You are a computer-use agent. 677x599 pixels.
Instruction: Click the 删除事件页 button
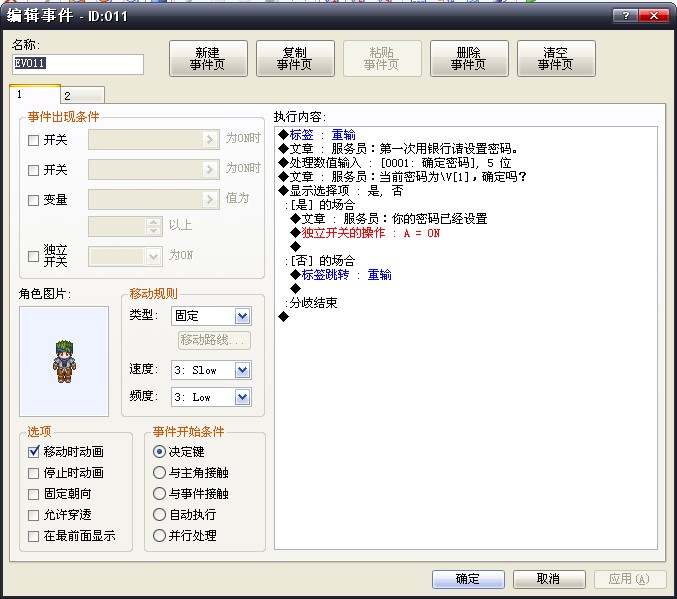point(469,59)
